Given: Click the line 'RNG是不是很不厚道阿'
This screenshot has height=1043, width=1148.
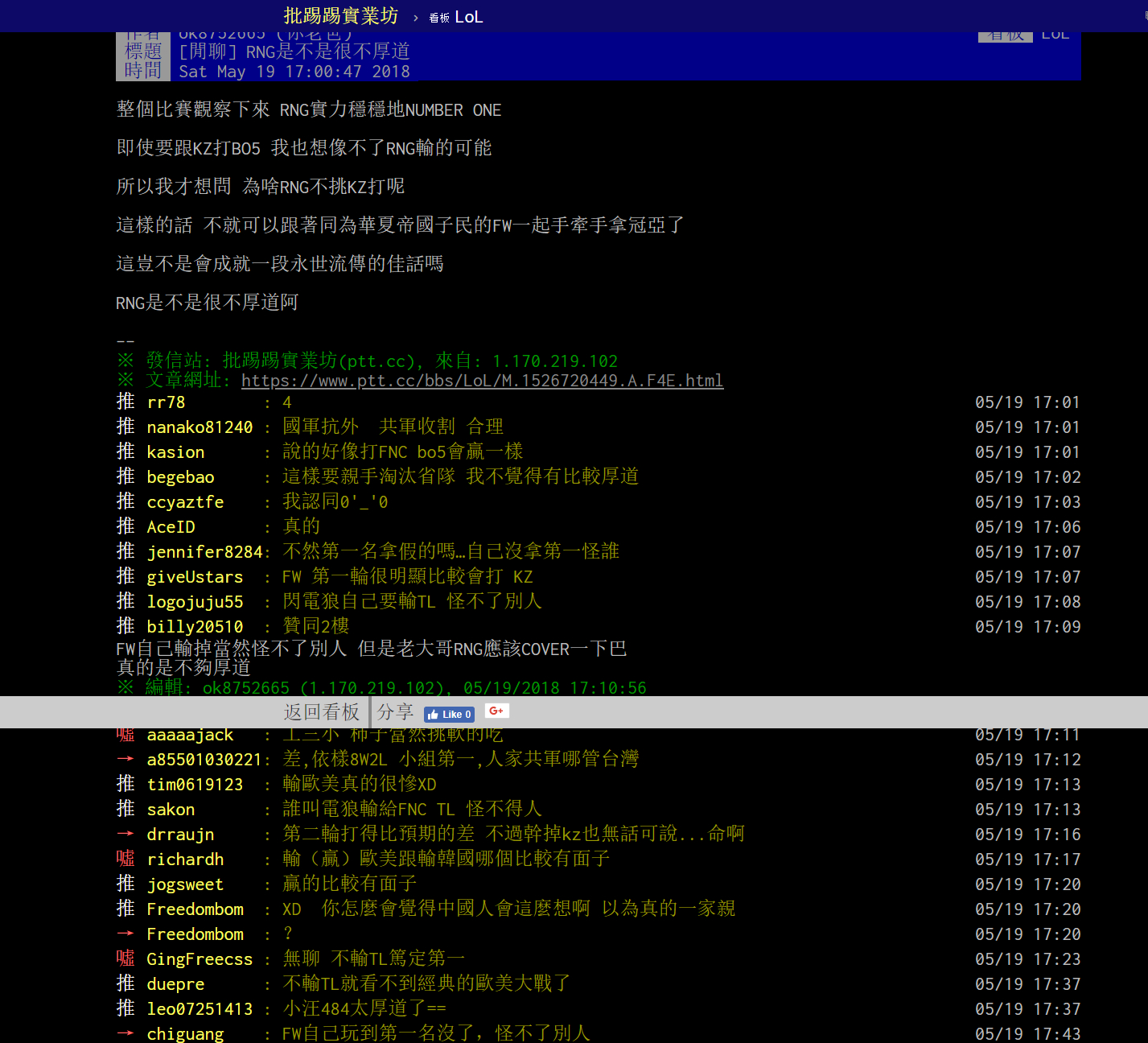Looking at the screenshot, I should pyautogui.click(x=208, y=303).
